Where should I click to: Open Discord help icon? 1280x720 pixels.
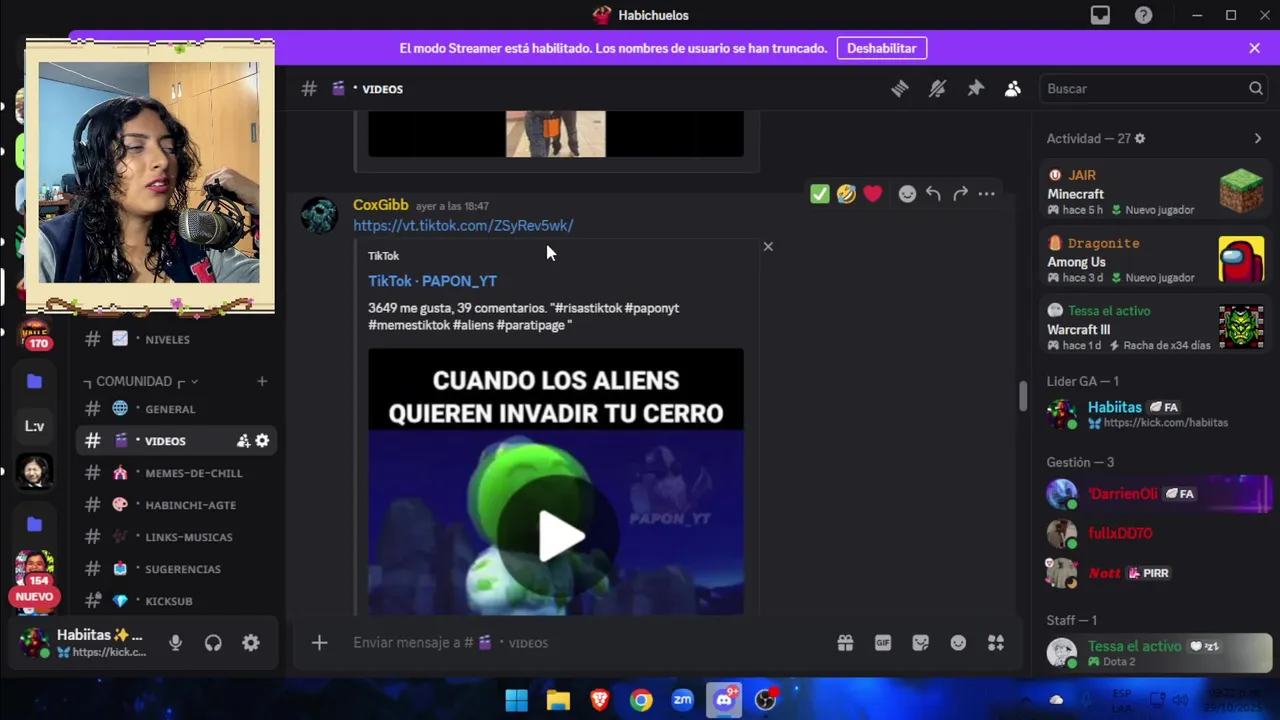(1143, 15)
